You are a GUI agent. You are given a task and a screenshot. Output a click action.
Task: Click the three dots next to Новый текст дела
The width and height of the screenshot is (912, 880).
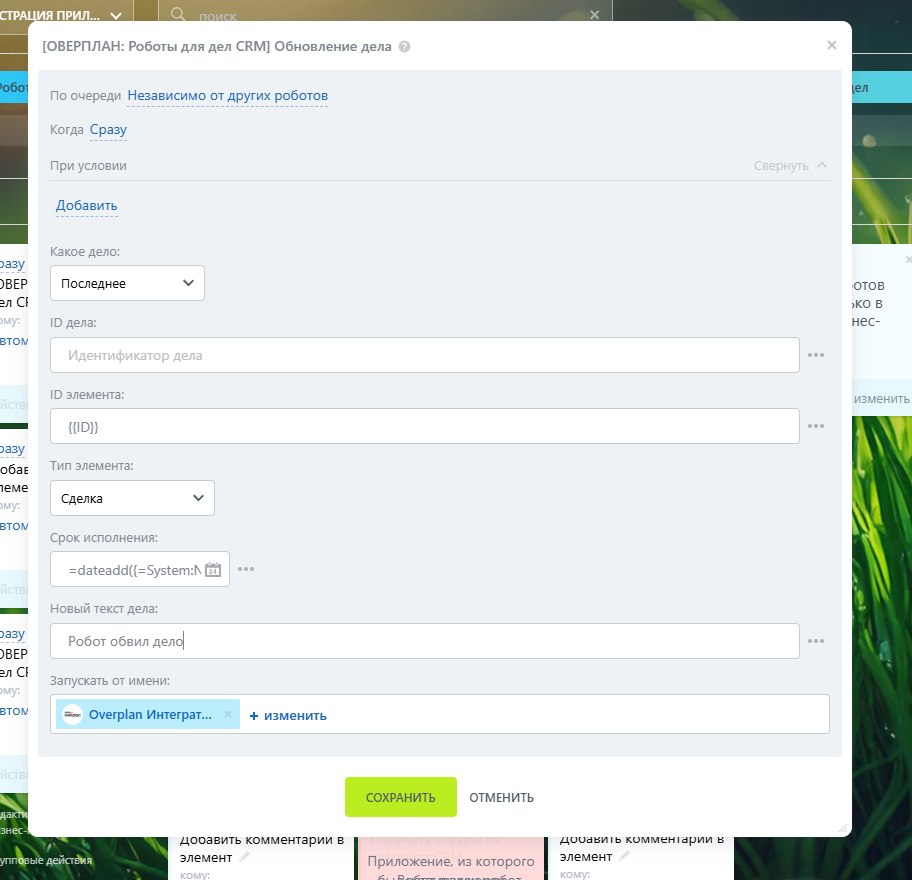tap(816, 641)
